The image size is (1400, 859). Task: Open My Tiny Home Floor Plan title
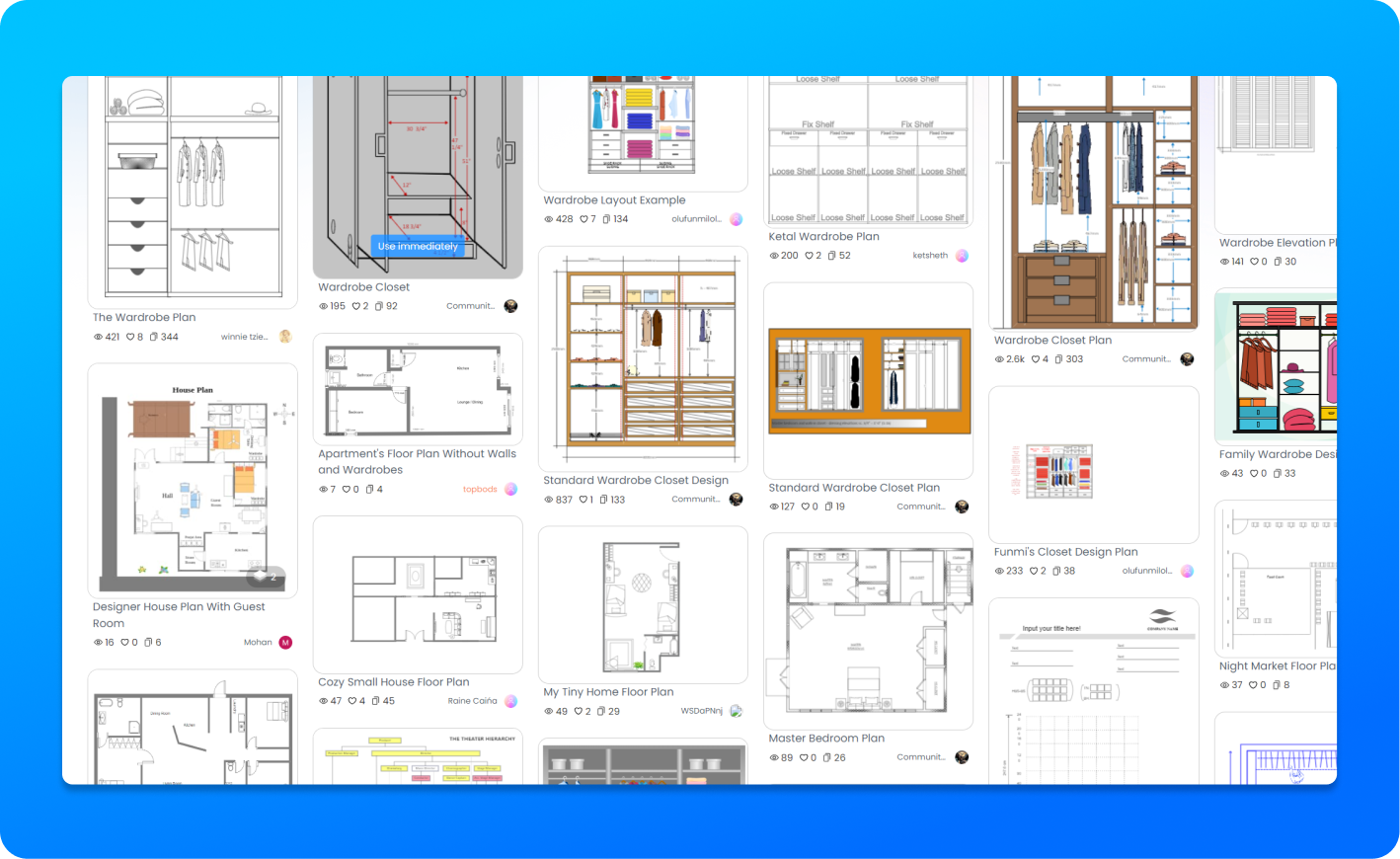tap(608, 692)
